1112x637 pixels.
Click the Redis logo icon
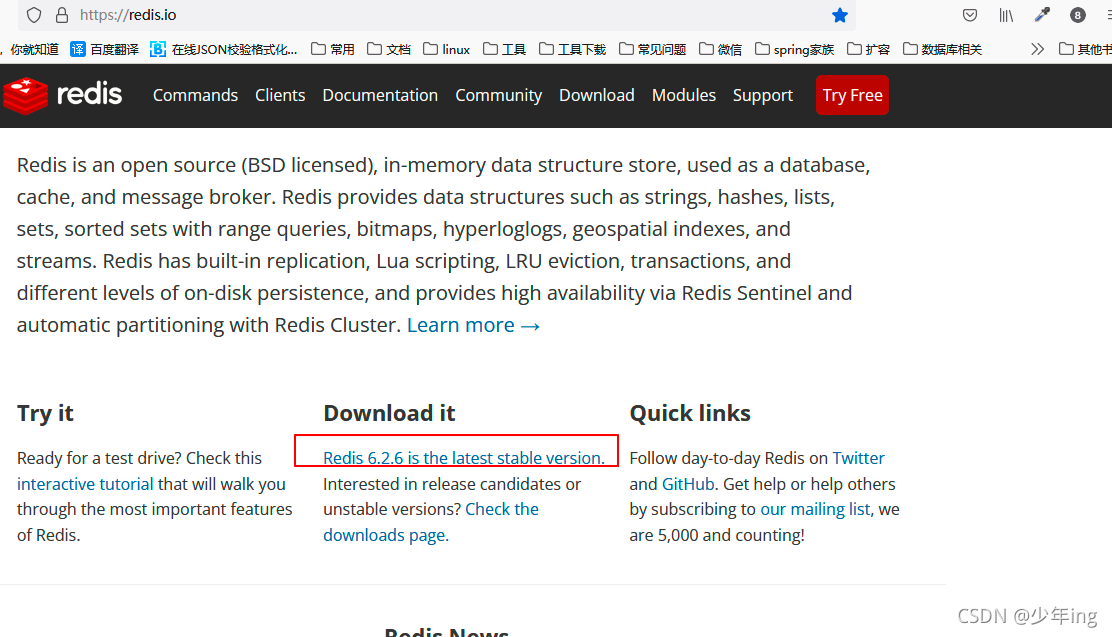(x=25, y=95)
